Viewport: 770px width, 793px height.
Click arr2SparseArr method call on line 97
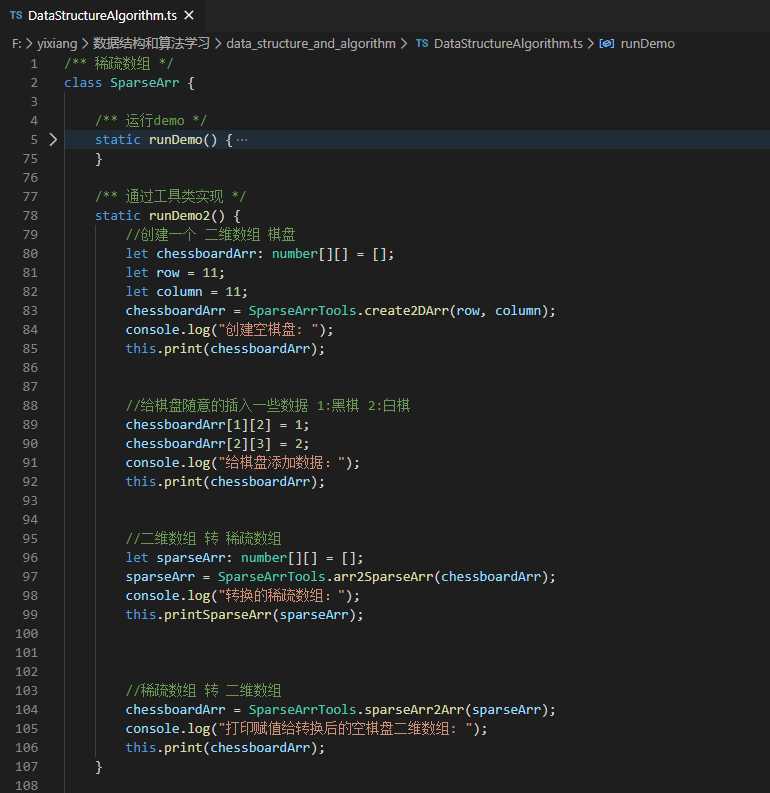pos(383,577)
